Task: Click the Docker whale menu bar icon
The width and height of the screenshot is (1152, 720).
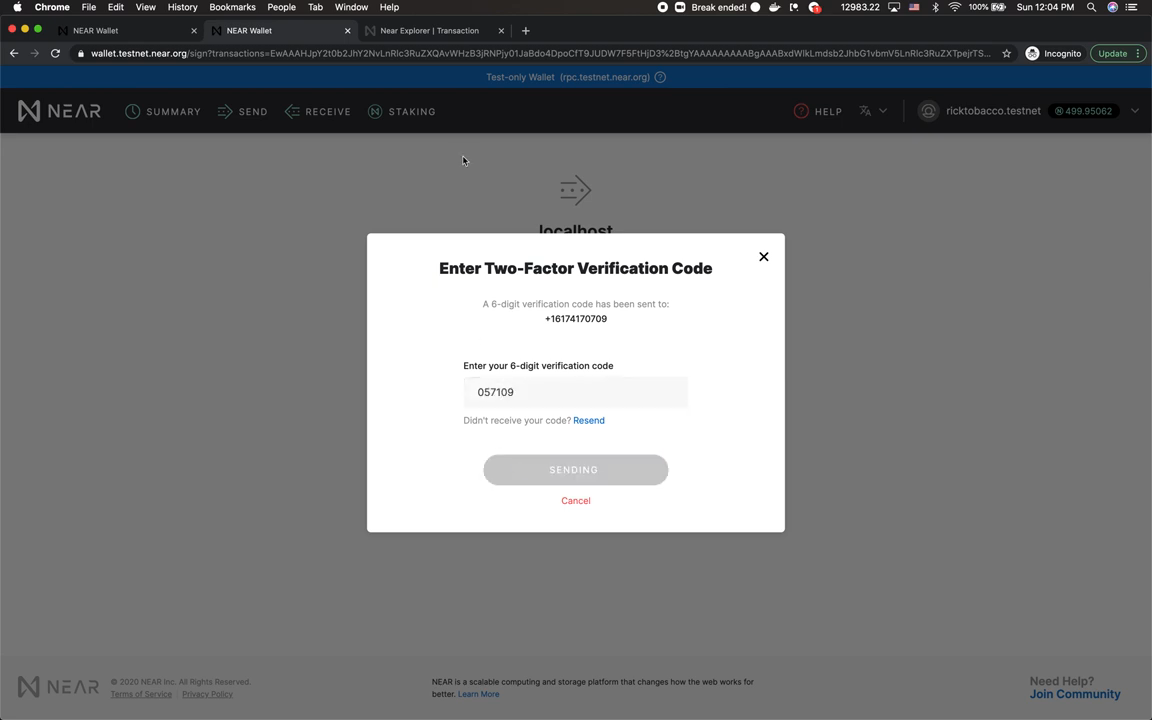Action: [774, 7]
